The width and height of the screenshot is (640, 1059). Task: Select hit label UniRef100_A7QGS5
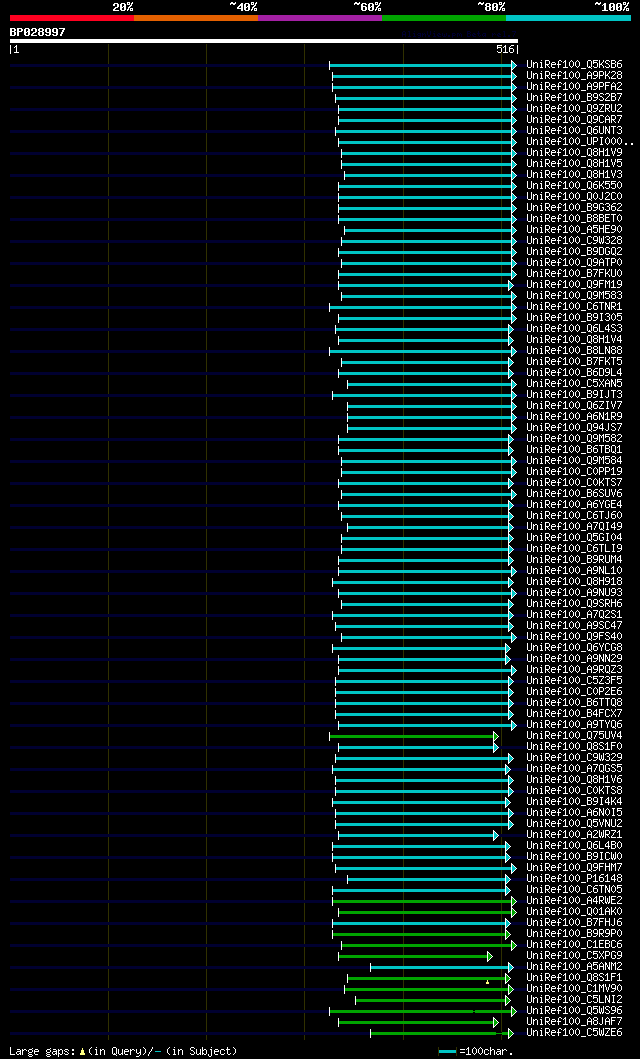pos(575,769)
